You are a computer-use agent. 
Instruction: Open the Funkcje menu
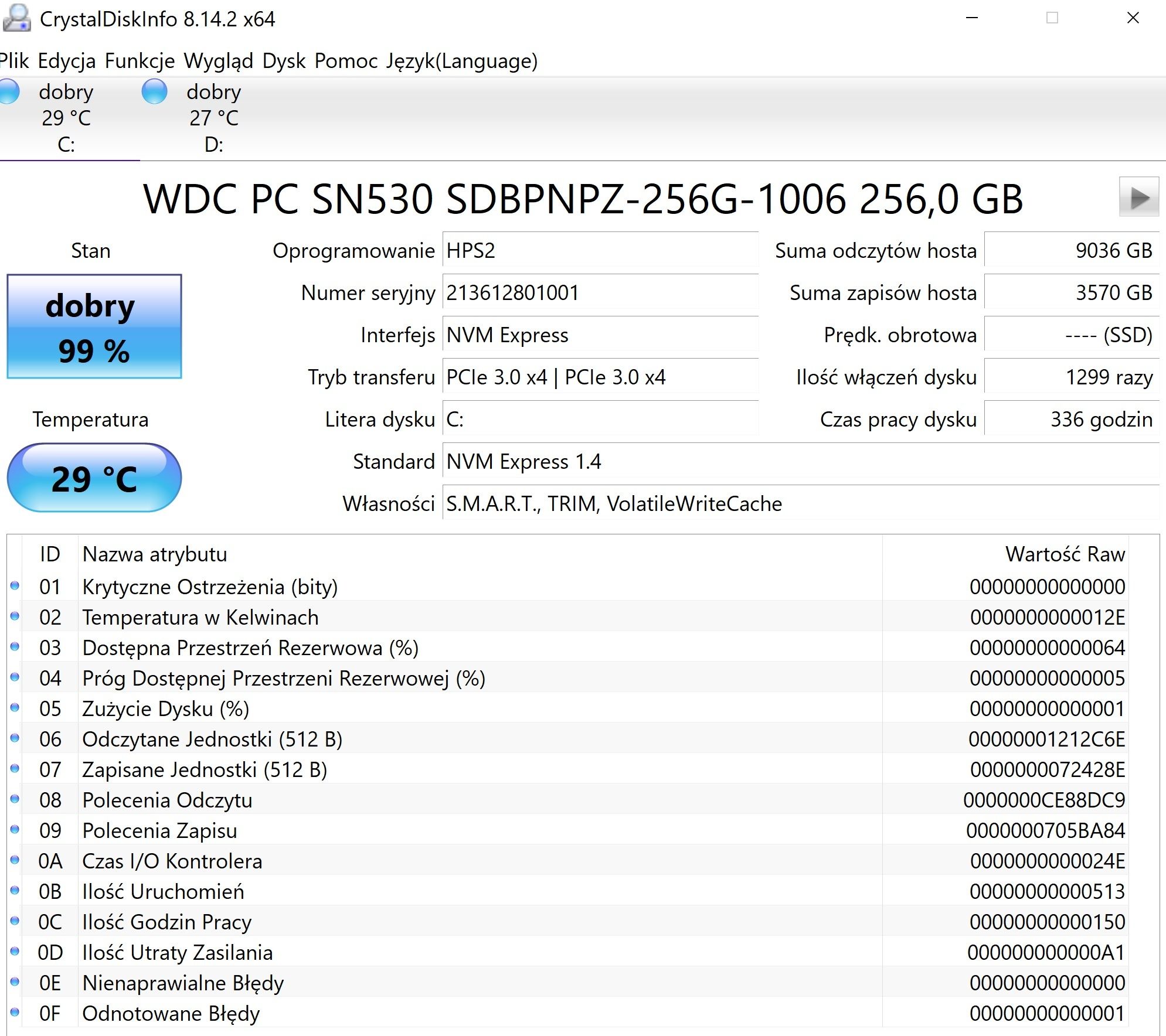tap(140, 60)
